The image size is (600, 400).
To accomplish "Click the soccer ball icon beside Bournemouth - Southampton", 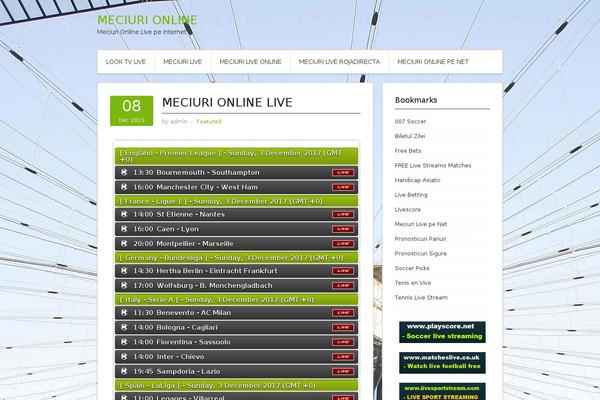I will (124, 172).
